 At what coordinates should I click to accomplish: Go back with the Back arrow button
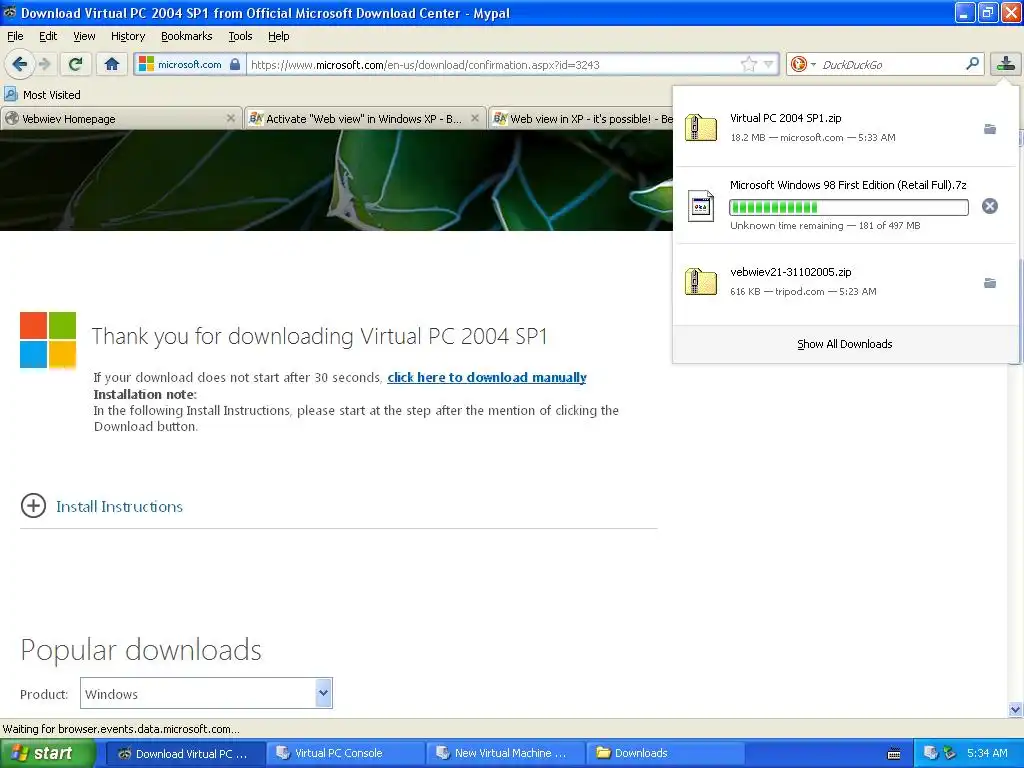(x=19, y=64)
